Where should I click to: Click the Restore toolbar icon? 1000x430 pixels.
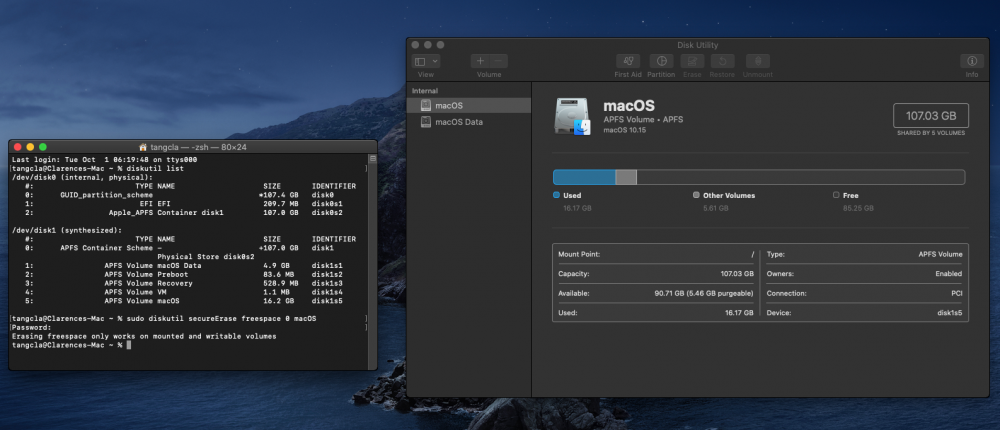[x=723, y=61]
